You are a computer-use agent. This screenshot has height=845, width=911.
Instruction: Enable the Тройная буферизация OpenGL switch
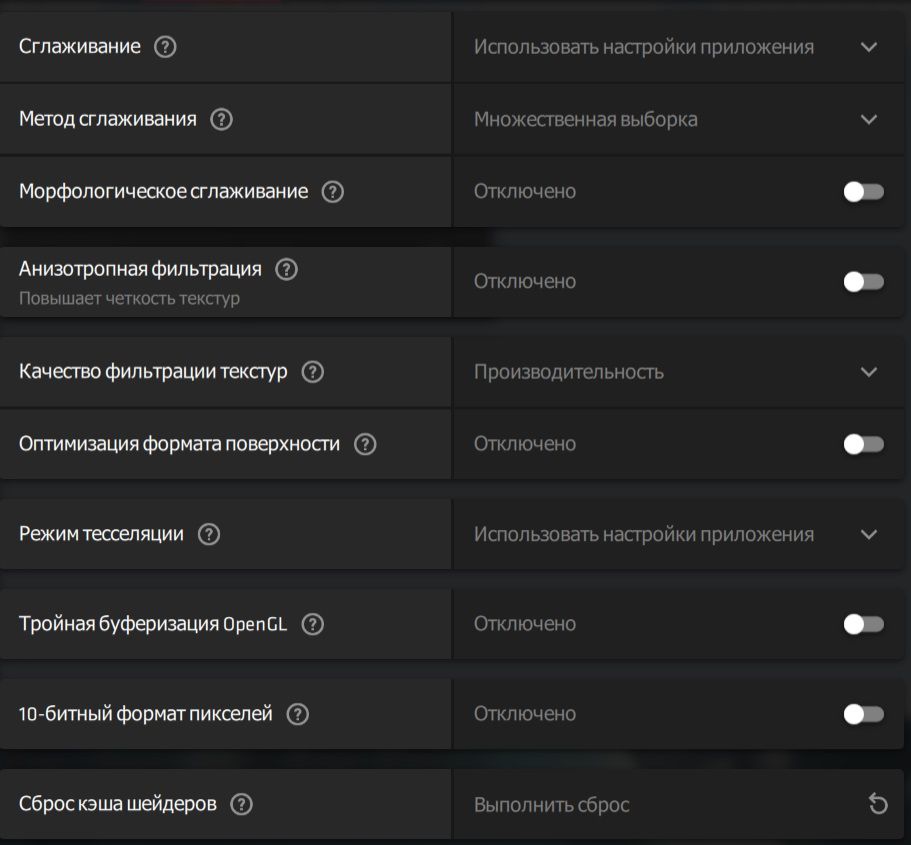tap(863, 624)
